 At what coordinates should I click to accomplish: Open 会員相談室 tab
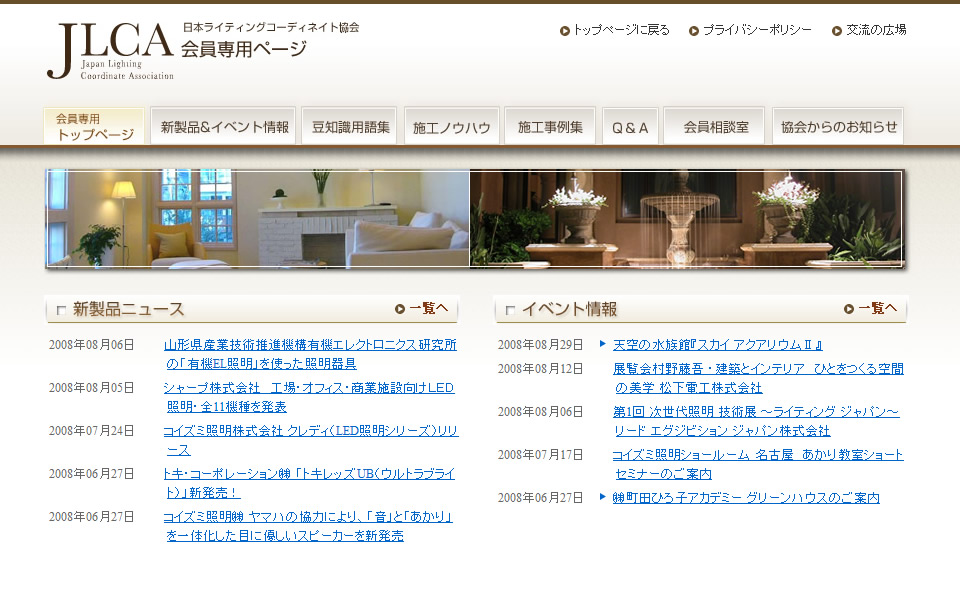(x=714, y=126)
